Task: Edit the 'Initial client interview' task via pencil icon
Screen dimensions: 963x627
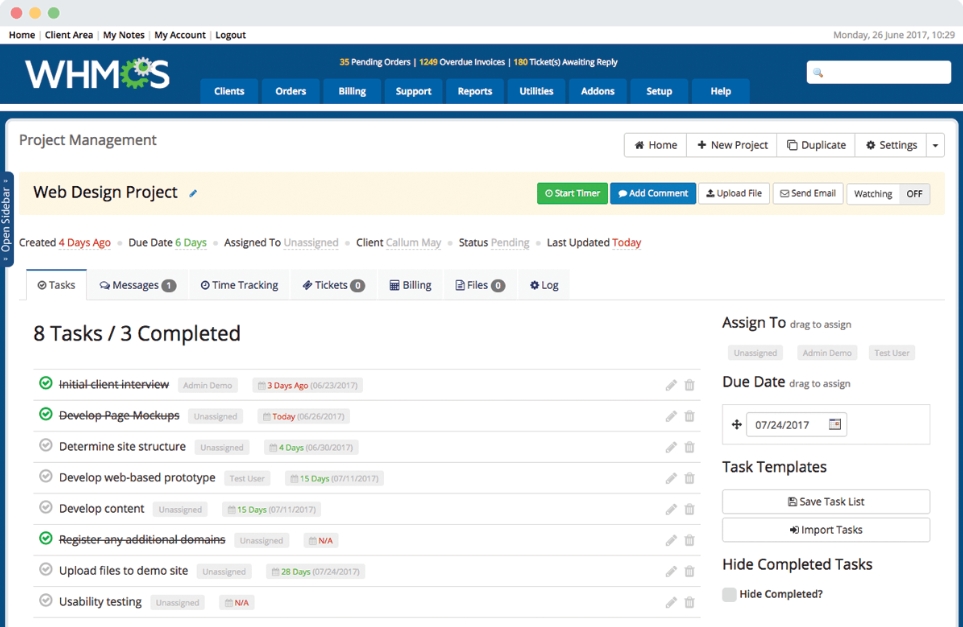Action: click(x=671, y=385)
